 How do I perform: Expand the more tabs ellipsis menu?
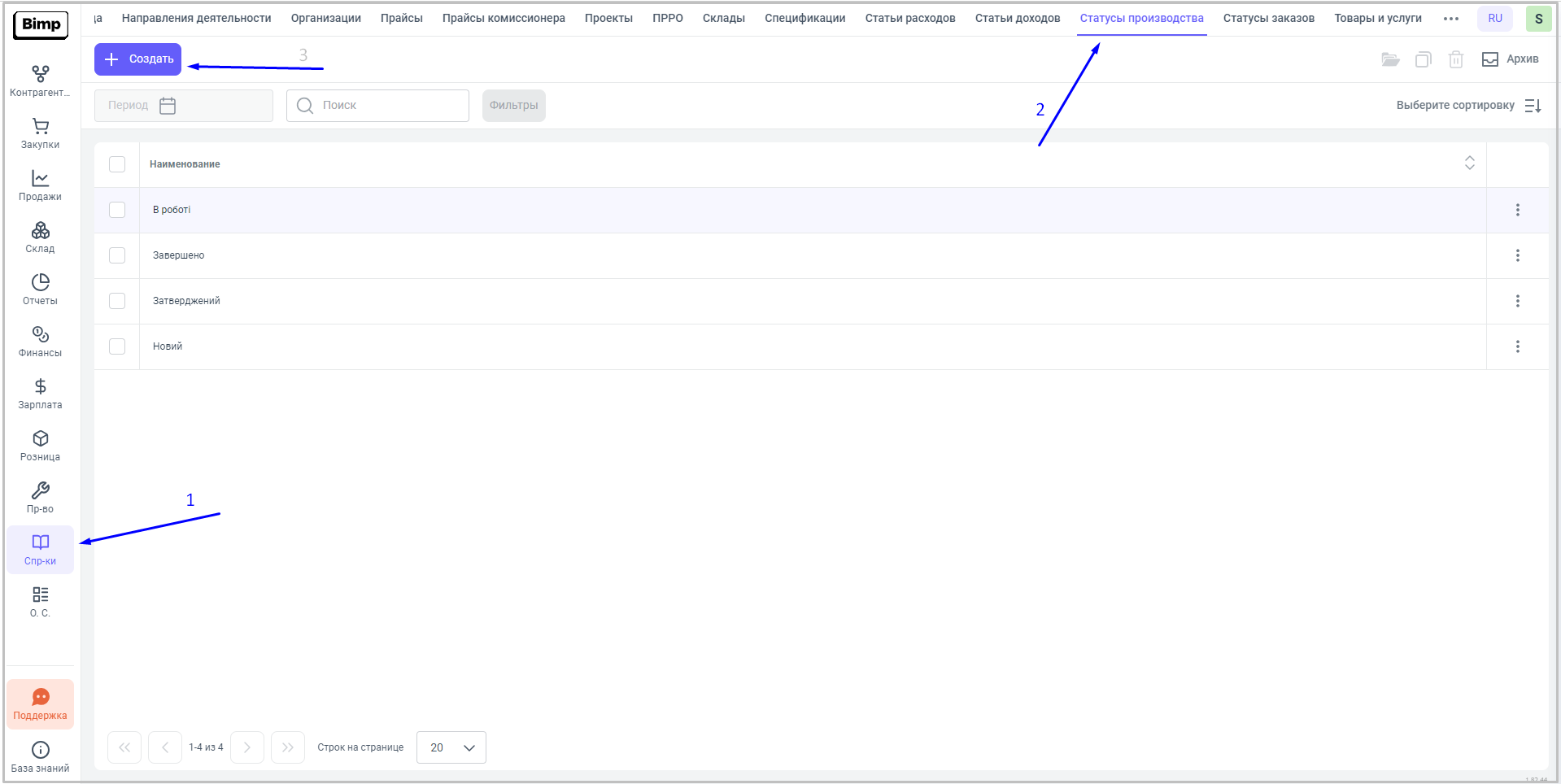coord(1450,19)
